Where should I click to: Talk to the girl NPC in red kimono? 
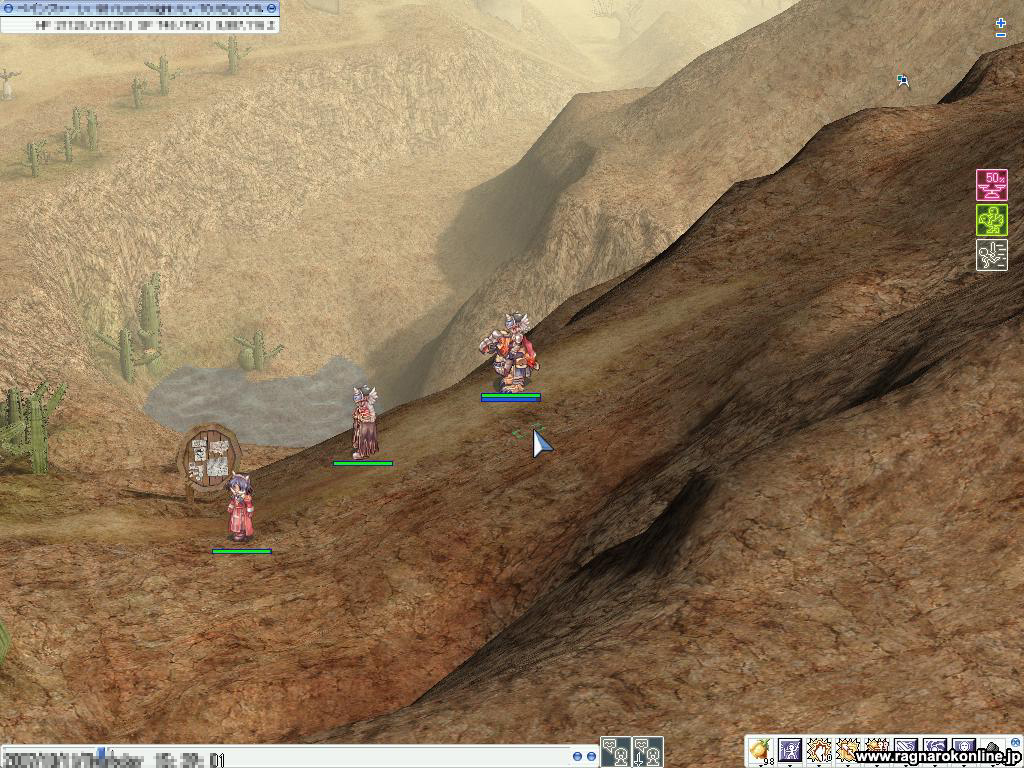coord(240,507)
